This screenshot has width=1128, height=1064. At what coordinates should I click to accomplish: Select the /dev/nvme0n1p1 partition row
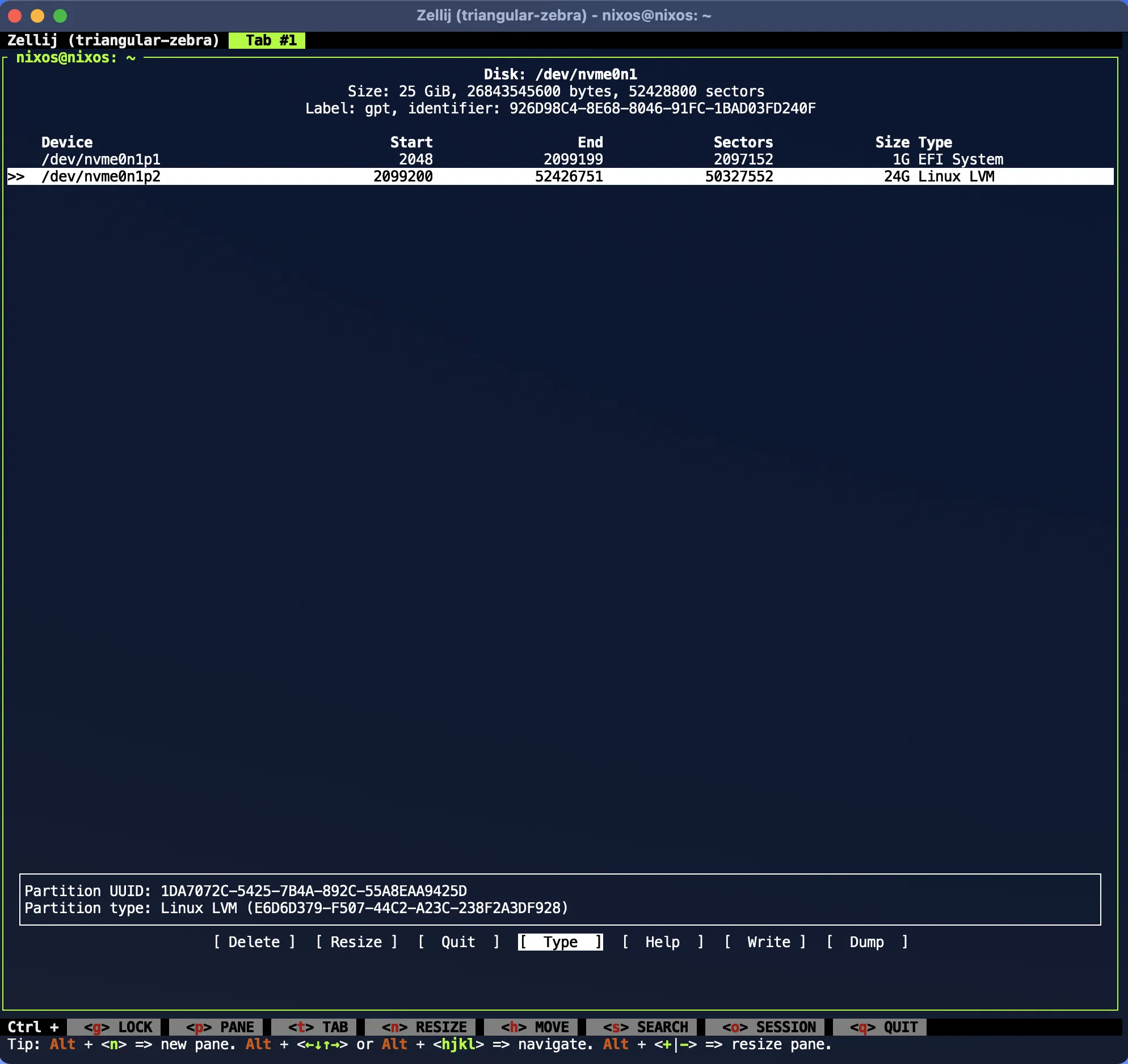561,159
